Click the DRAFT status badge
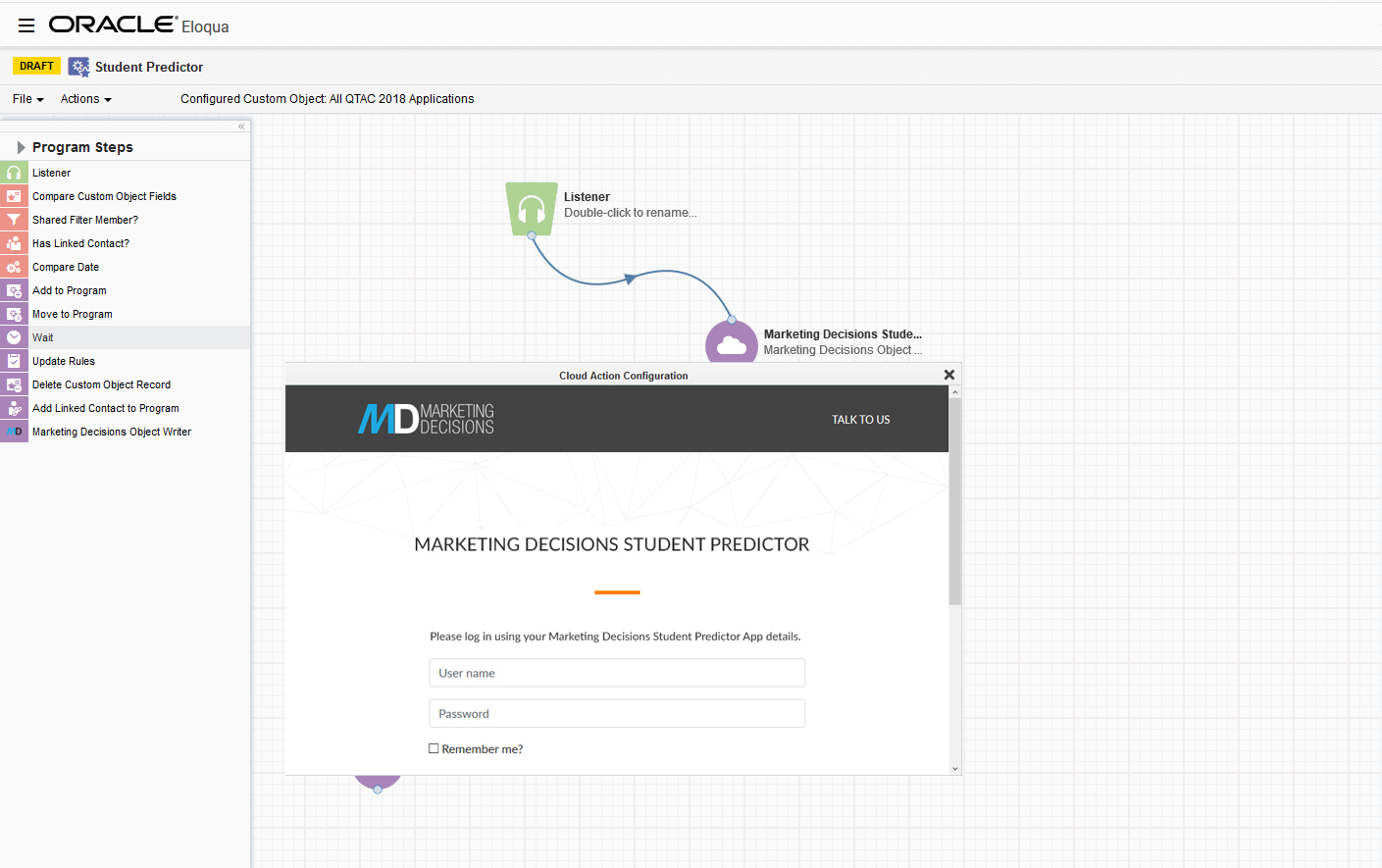This screenshot has width=1382, height=868. [36, 66]
